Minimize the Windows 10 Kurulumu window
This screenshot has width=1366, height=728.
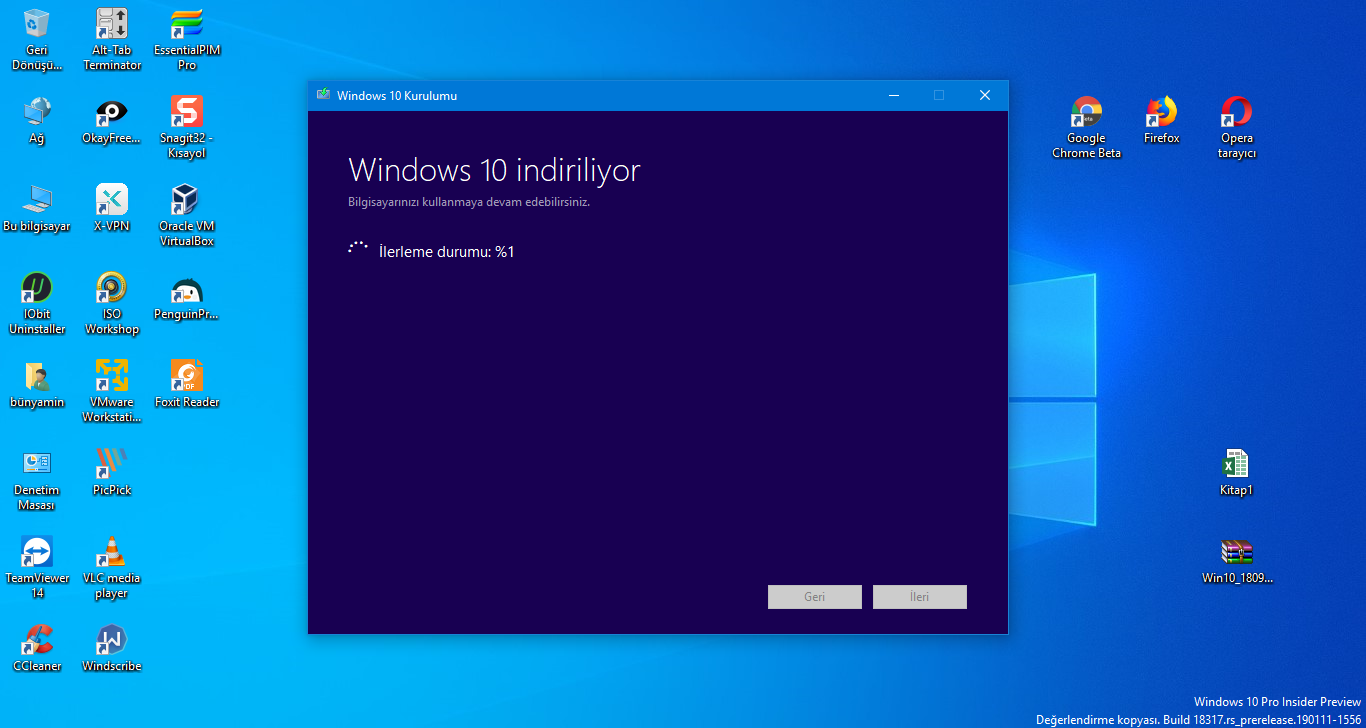click(x=893, y=95)
